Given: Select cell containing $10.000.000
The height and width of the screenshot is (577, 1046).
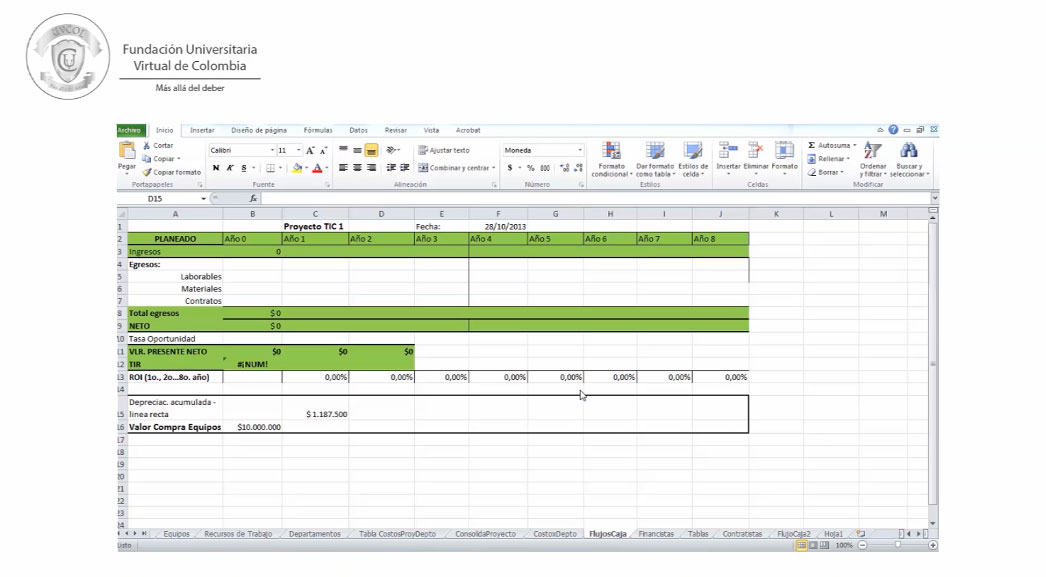Looking at the screenshot, I should [x=252, y=427].
